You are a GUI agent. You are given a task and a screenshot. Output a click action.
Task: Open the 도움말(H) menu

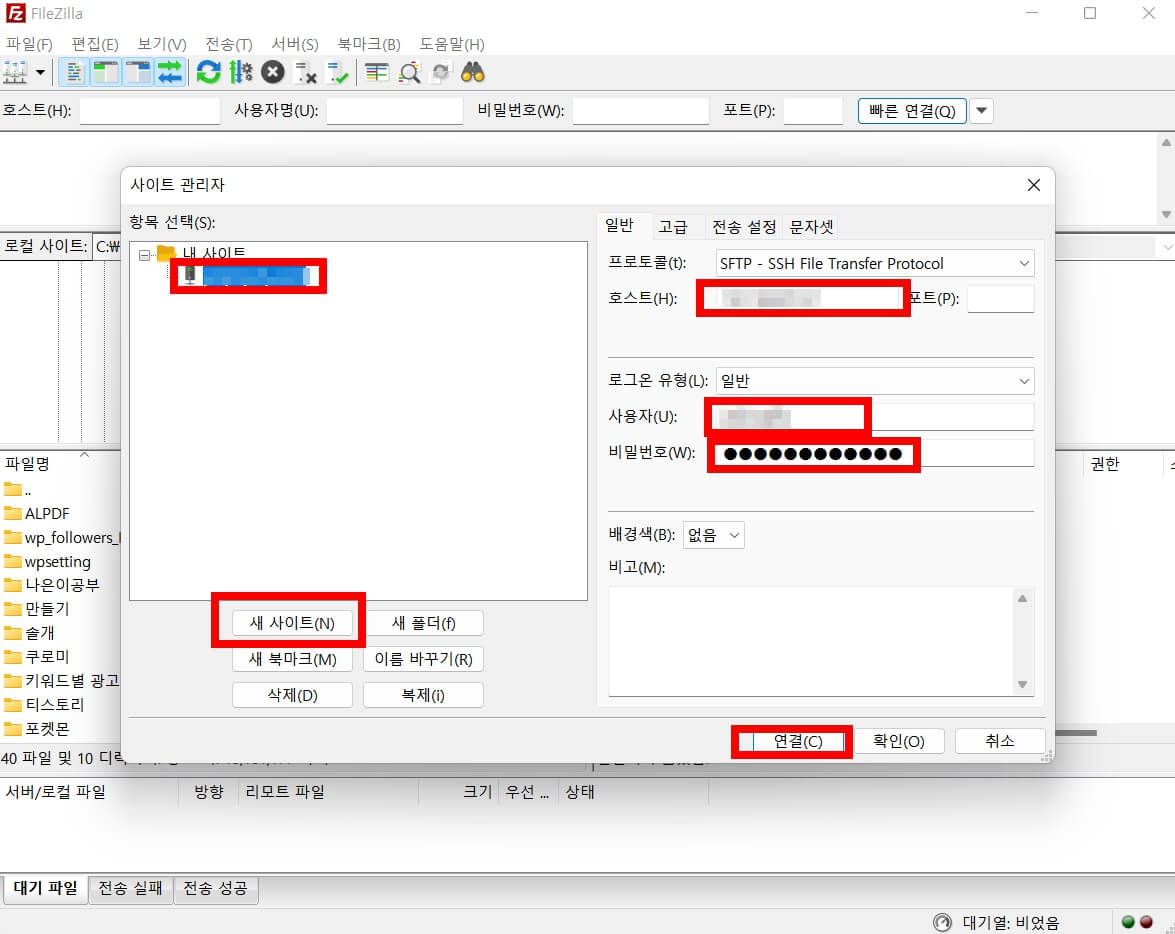pos(452,44)
